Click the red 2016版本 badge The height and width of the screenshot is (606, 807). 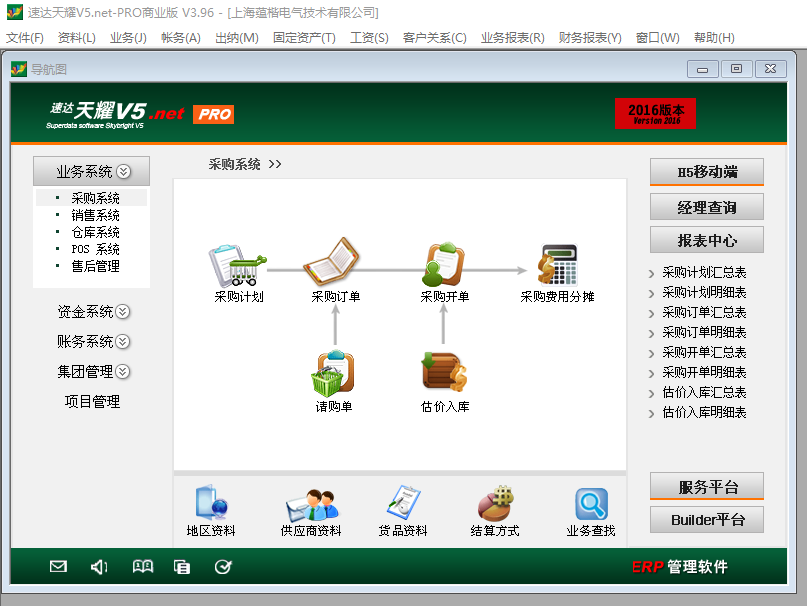pos(655,113)
